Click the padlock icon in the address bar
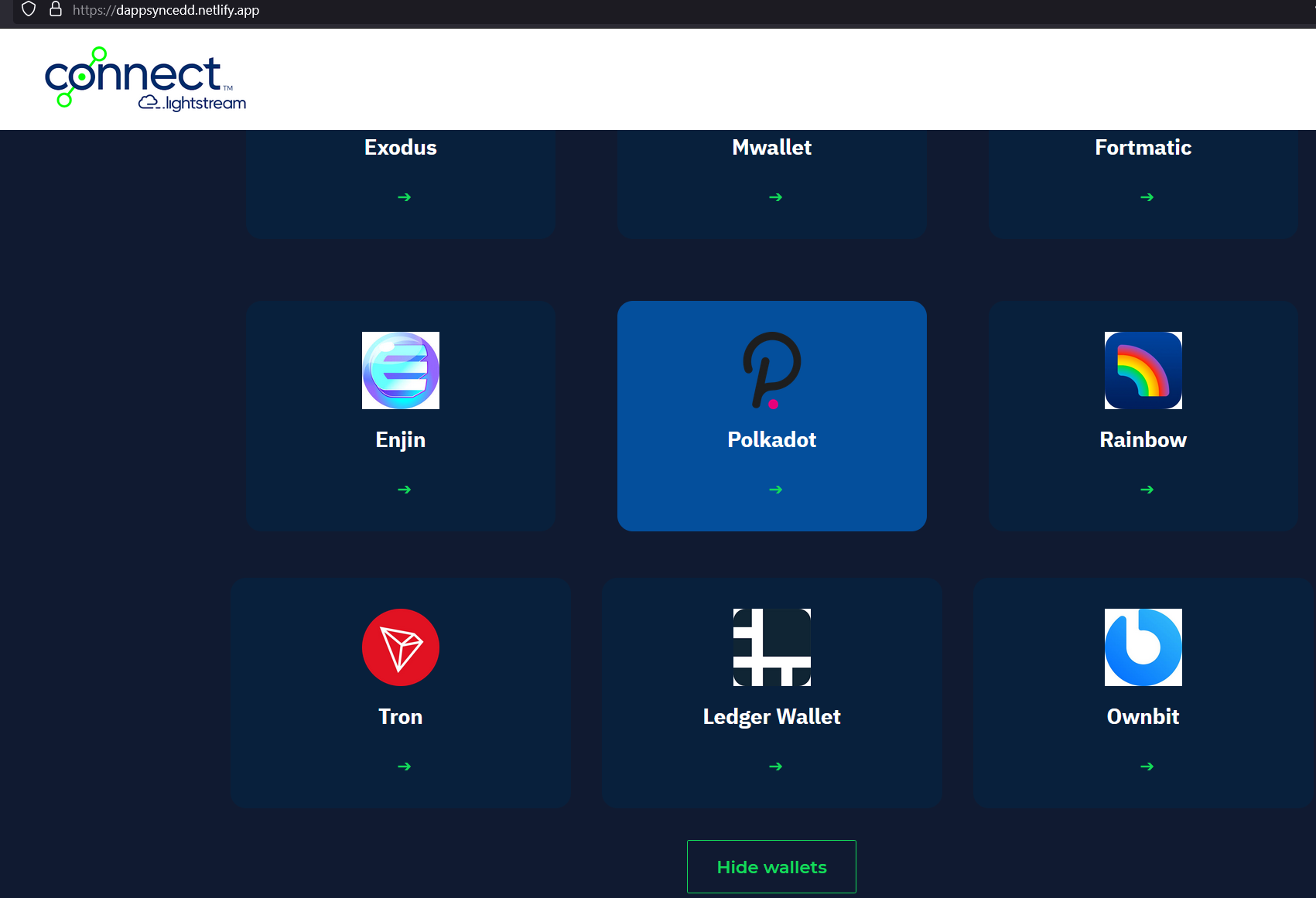 (55, 10)
